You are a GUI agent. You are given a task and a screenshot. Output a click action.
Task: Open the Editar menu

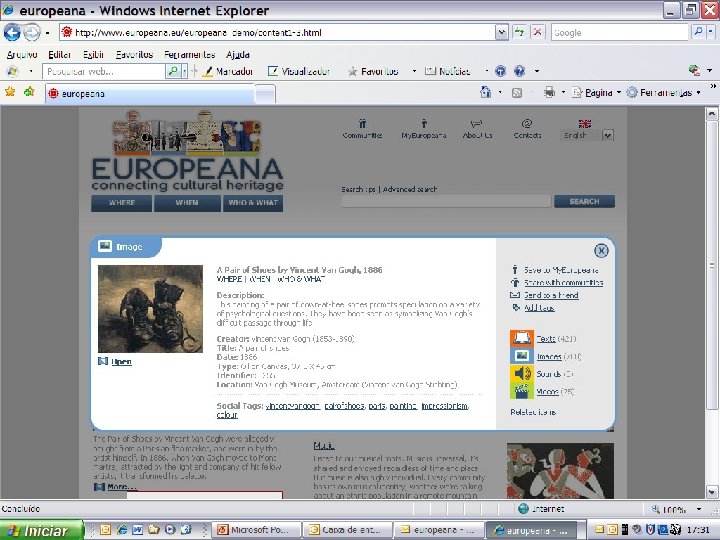pos(60,55)
